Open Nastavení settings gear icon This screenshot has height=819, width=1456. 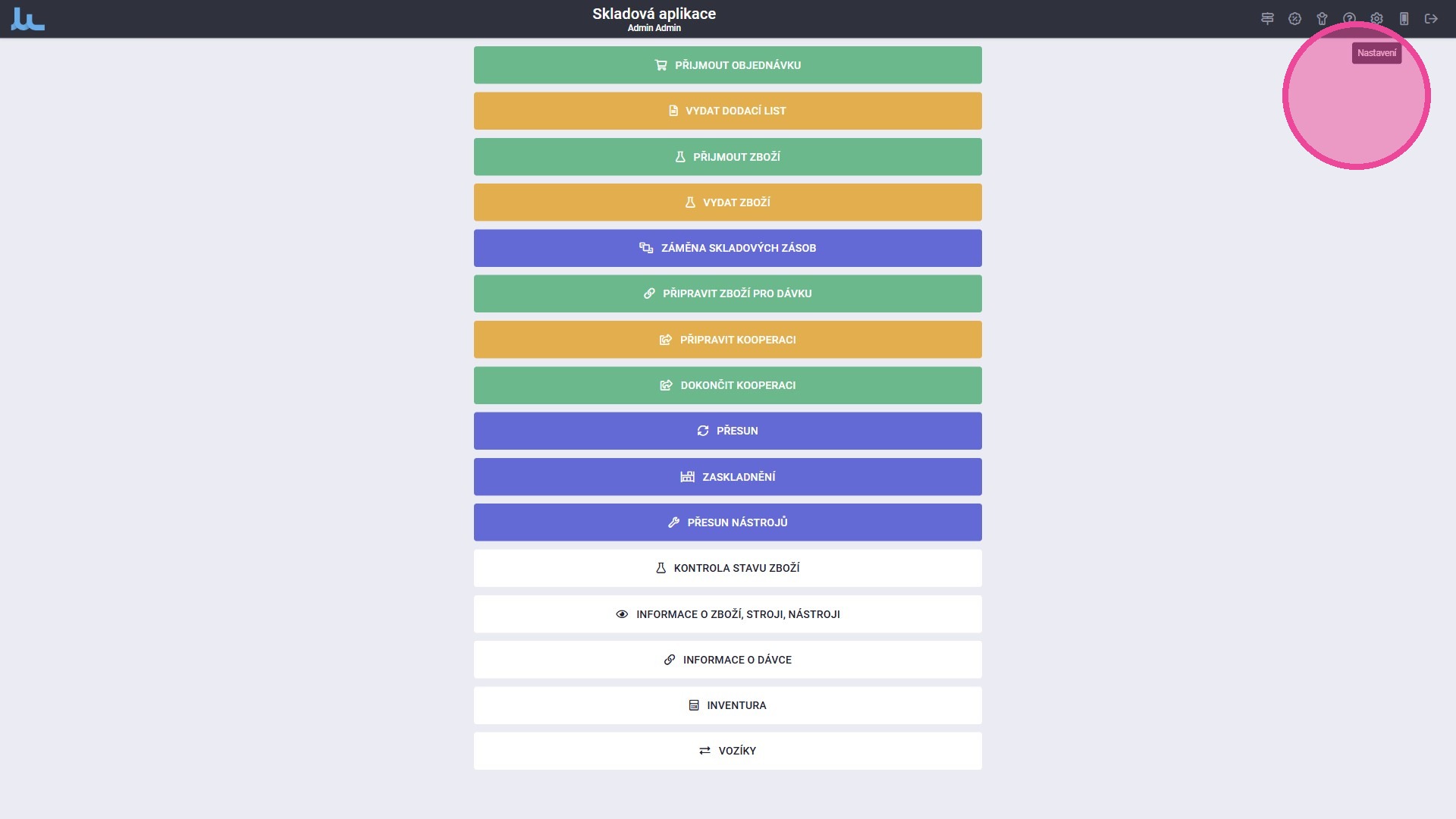1376,19
